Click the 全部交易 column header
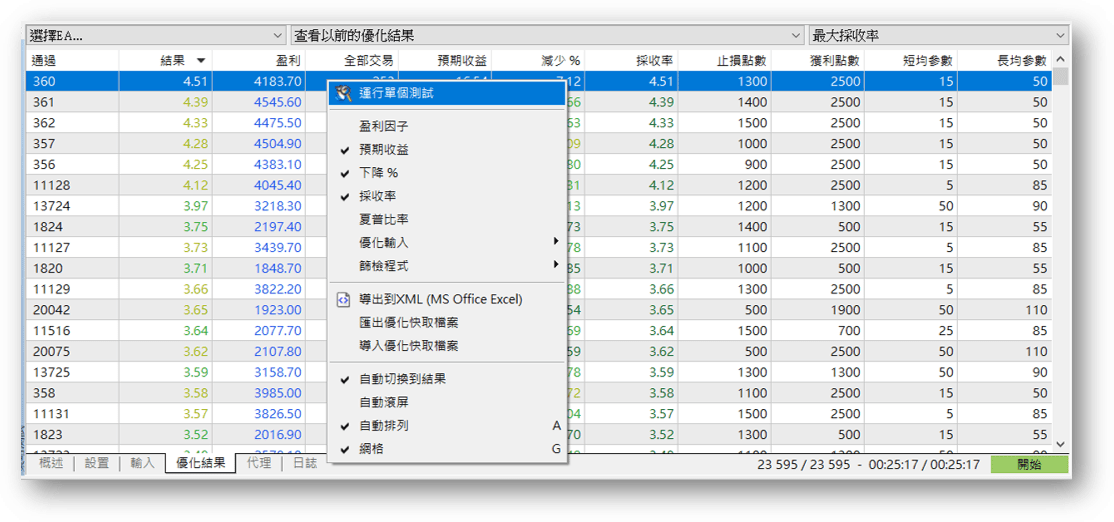 (352, 60)
